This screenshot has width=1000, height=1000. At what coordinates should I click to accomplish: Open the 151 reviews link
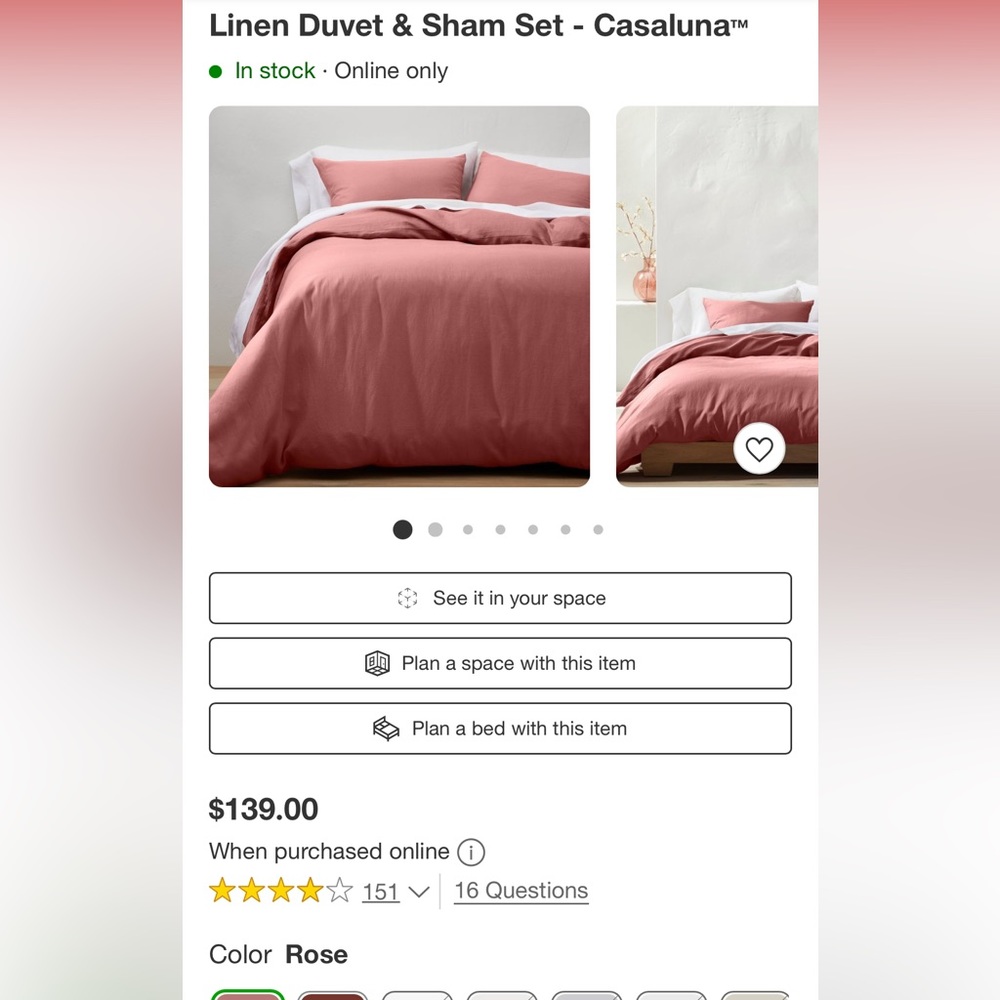380,890
